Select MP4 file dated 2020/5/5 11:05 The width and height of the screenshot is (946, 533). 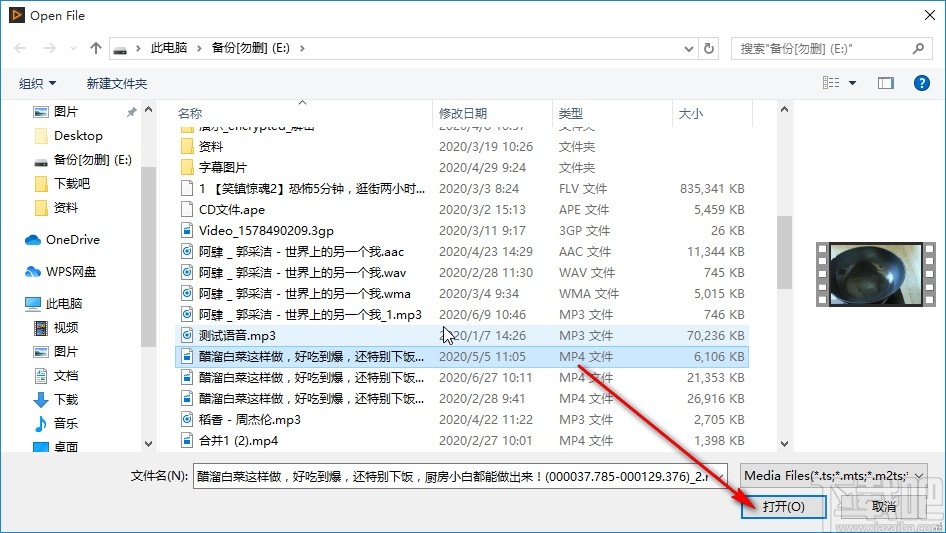coord(462,357)
